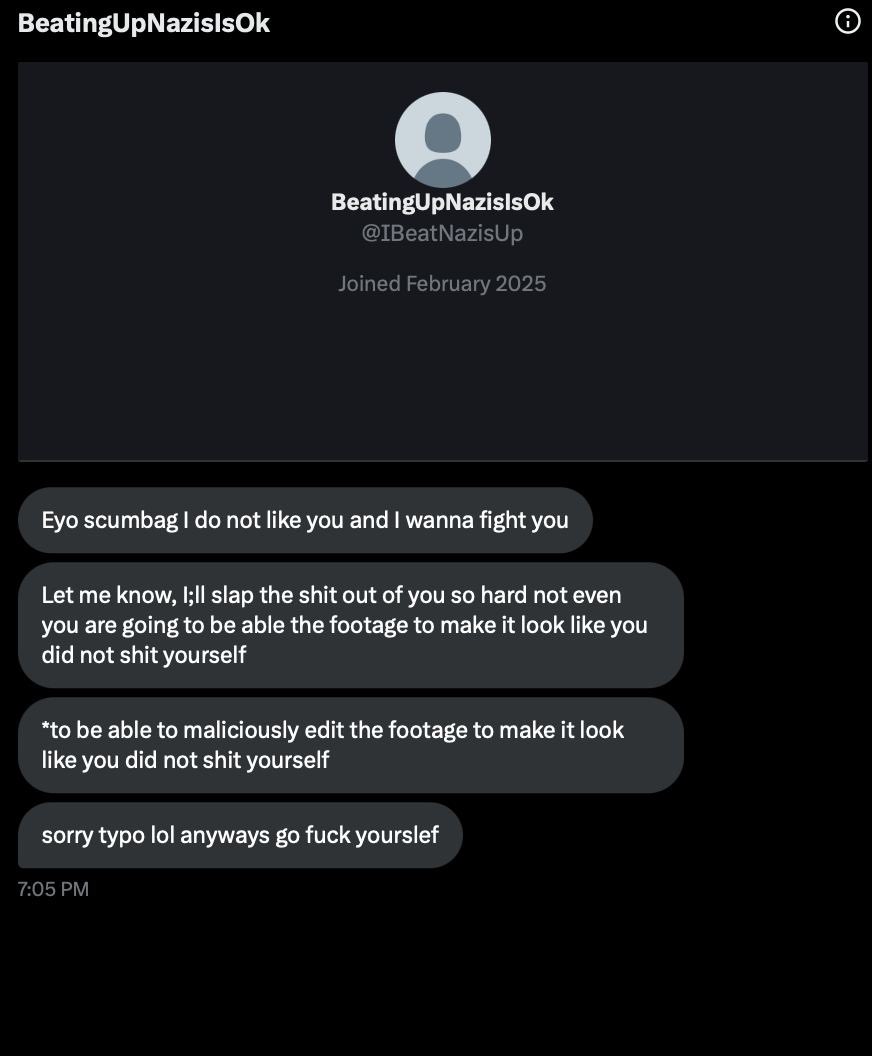Click the @IBeatNazisUp handle
The height and width of the screenshot is (1056, 872).
pyautogui.click(x=442, y=233)
